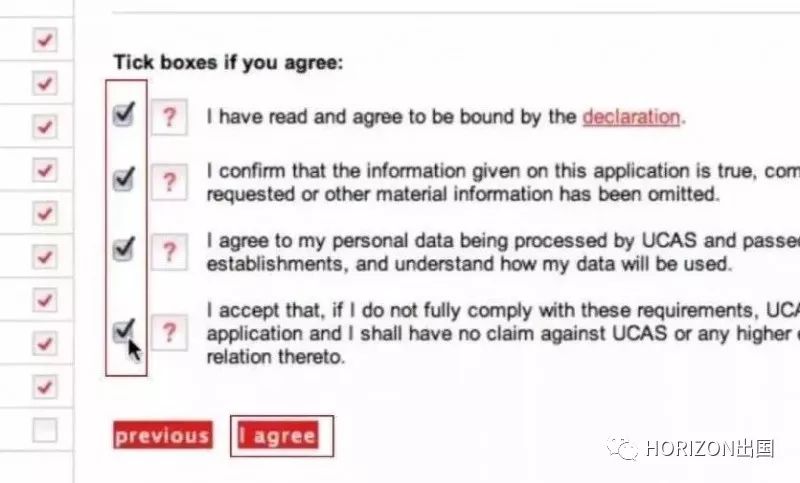Click the empty unticked box in sidebar
Image resolution: width=800 pixels, height=483 pixels.
(45, 430)
